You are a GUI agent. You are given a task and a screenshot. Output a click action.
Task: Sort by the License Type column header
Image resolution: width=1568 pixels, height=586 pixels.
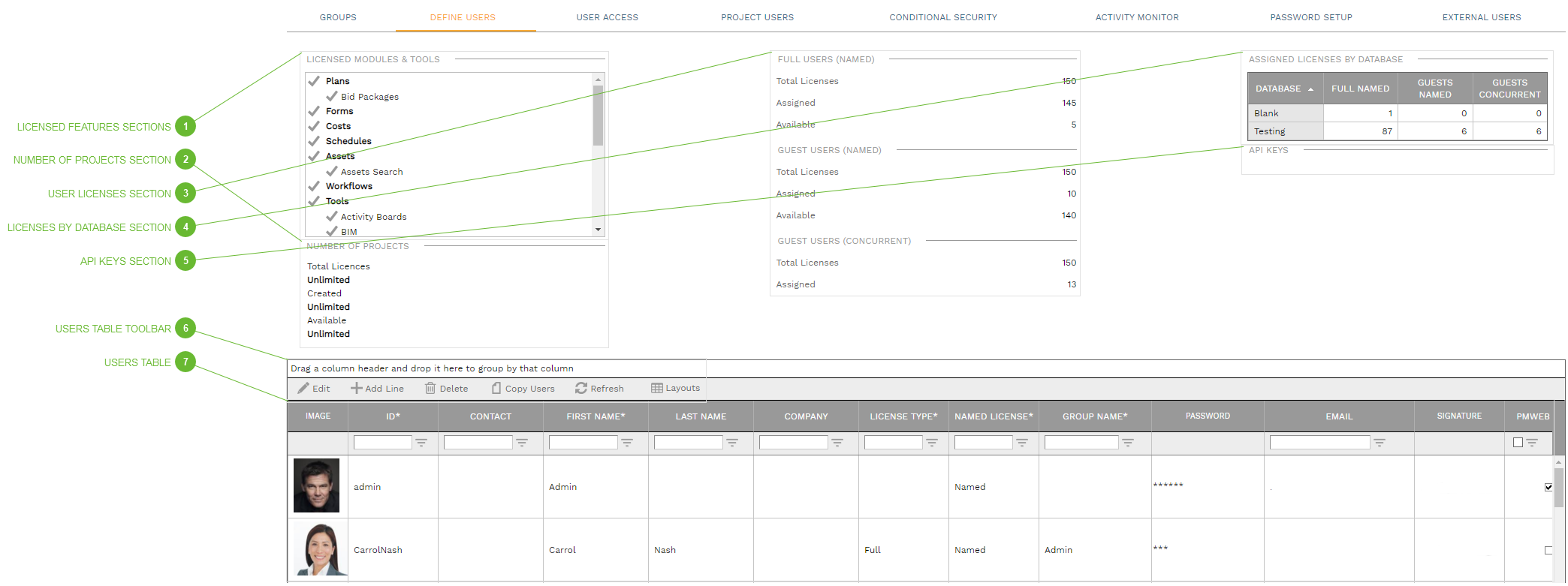click(x=903, y=416)
